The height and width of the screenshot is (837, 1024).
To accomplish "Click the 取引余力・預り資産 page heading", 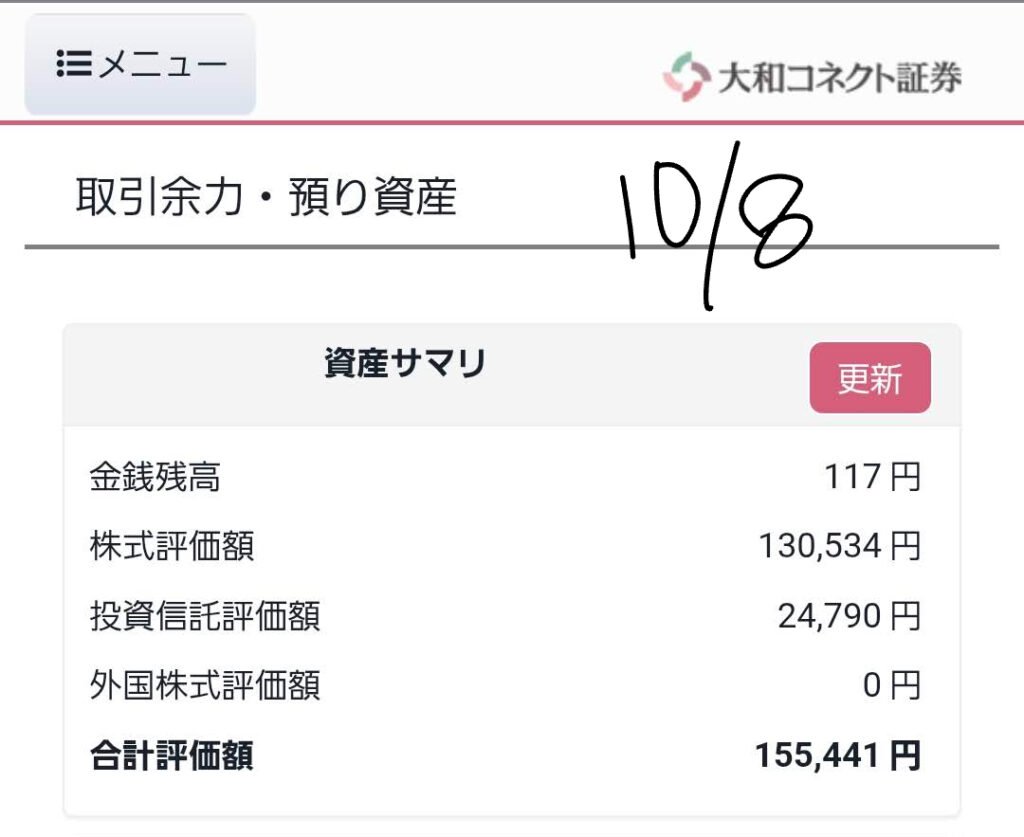I will pyautogui.click(x=266, y=198).
